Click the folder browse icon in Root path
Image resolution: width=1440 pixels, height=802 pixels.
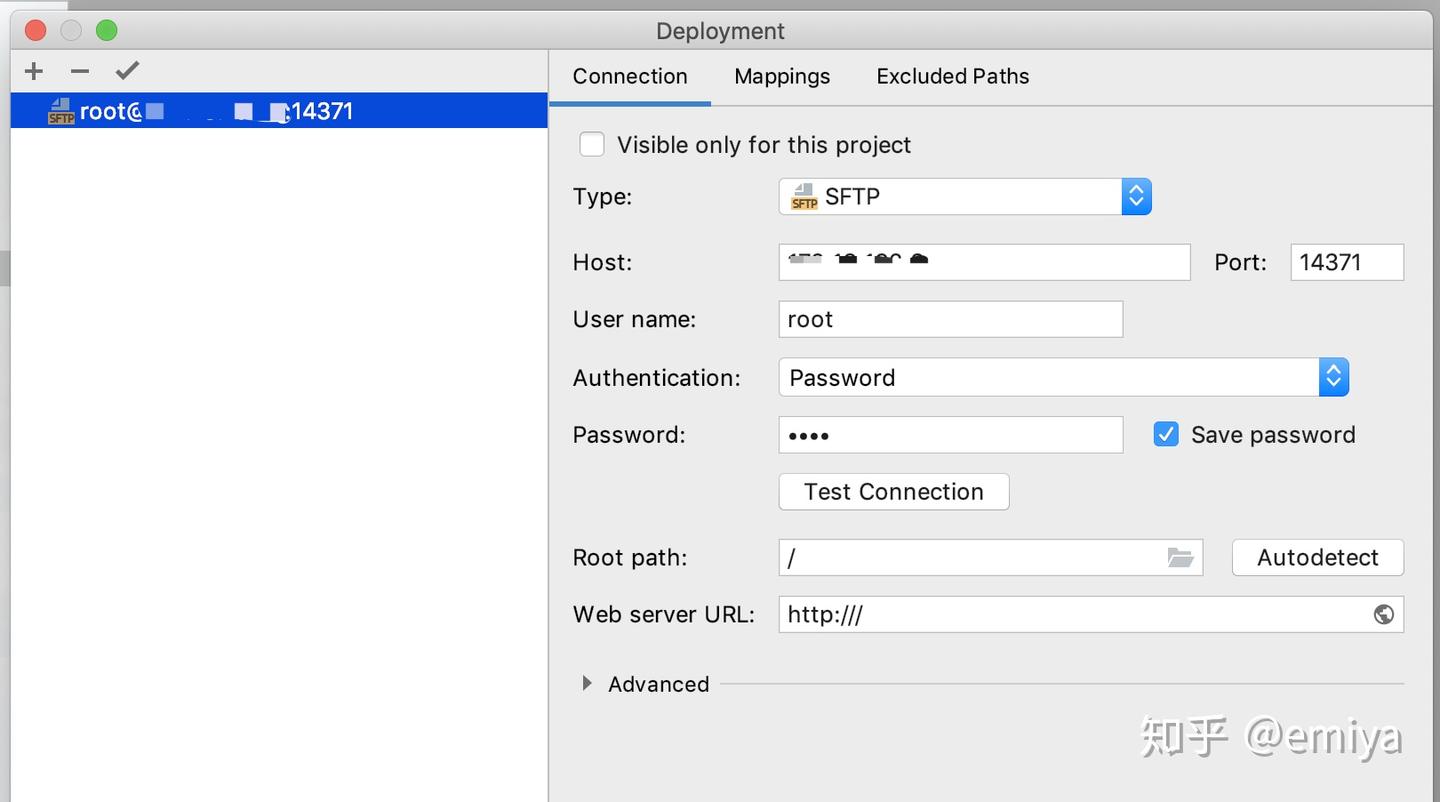(x=1180, y=558)
